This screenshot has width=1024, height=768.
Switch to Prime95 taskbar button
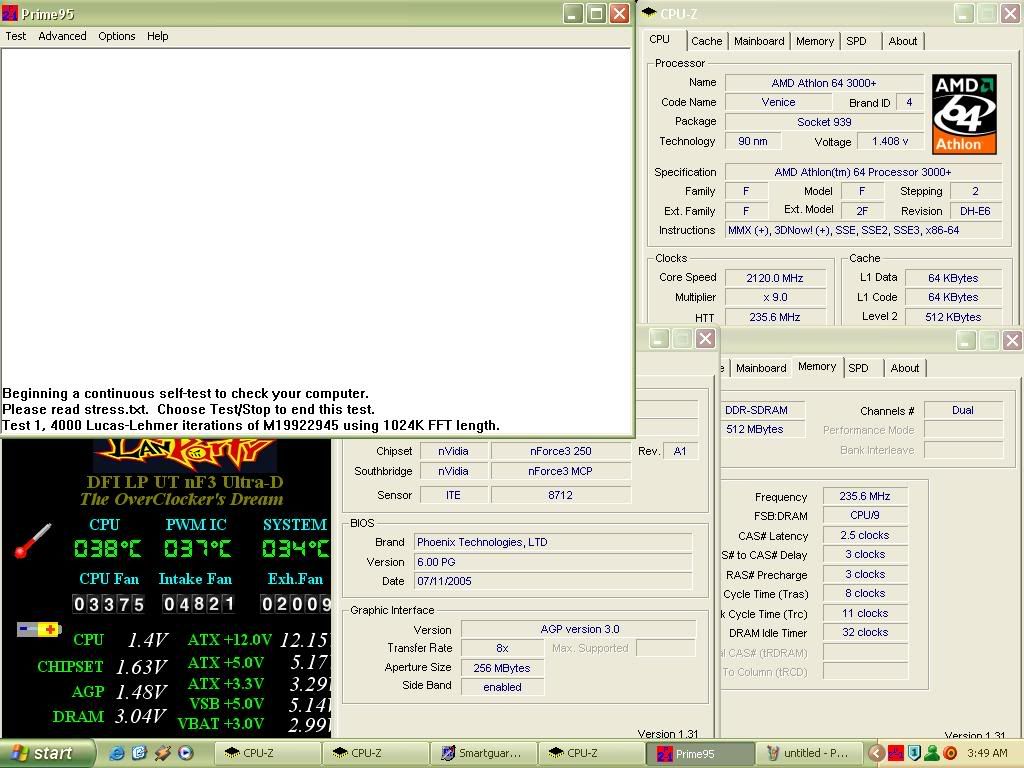(699, 753)
